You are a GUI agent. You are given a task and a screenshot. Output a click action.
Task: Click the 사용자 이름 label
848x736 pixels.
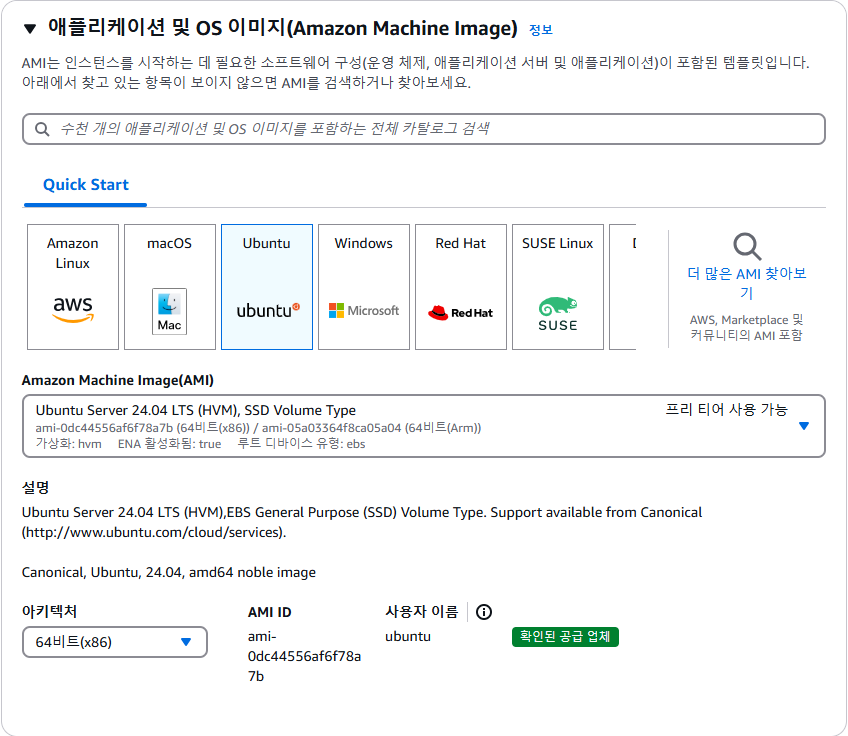pyautogui.click(x=421, y=612)
